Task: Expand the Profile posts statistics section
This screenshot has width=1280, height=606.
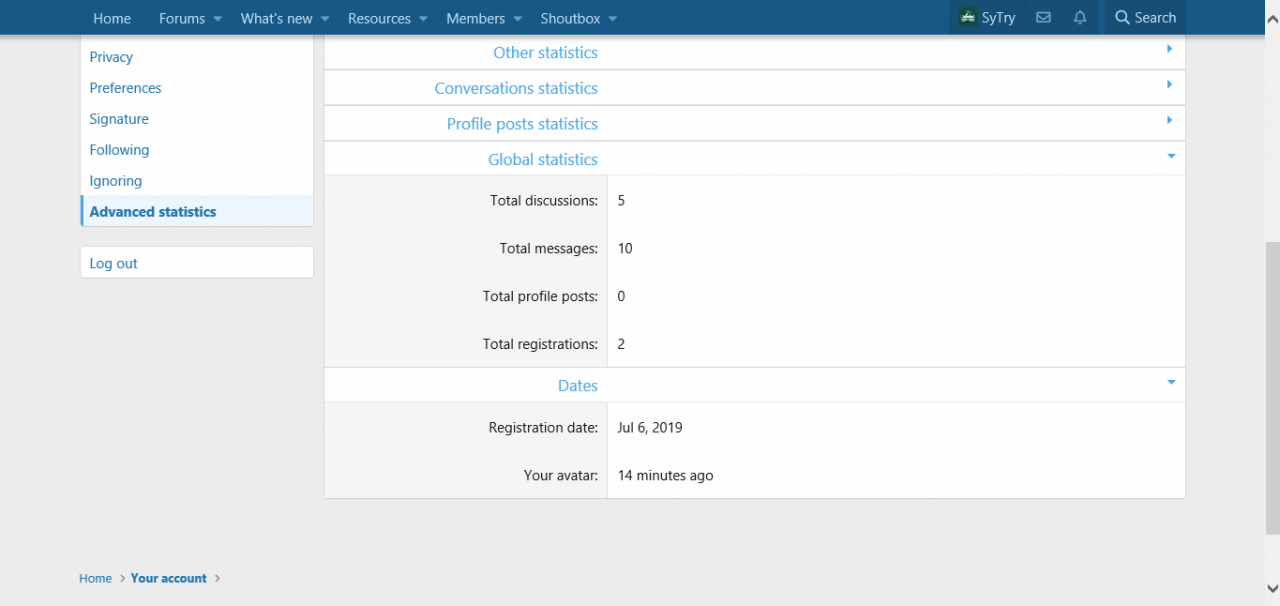Action: pyautogui.click(x=522, y=124)
